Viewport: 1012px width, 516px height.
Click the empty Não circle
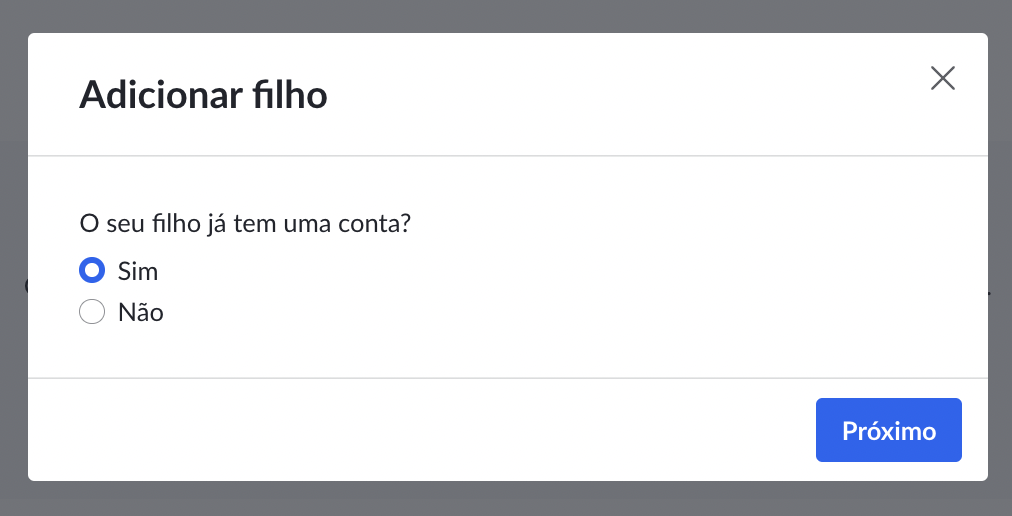pyautogui.click(x=92, y=312)
